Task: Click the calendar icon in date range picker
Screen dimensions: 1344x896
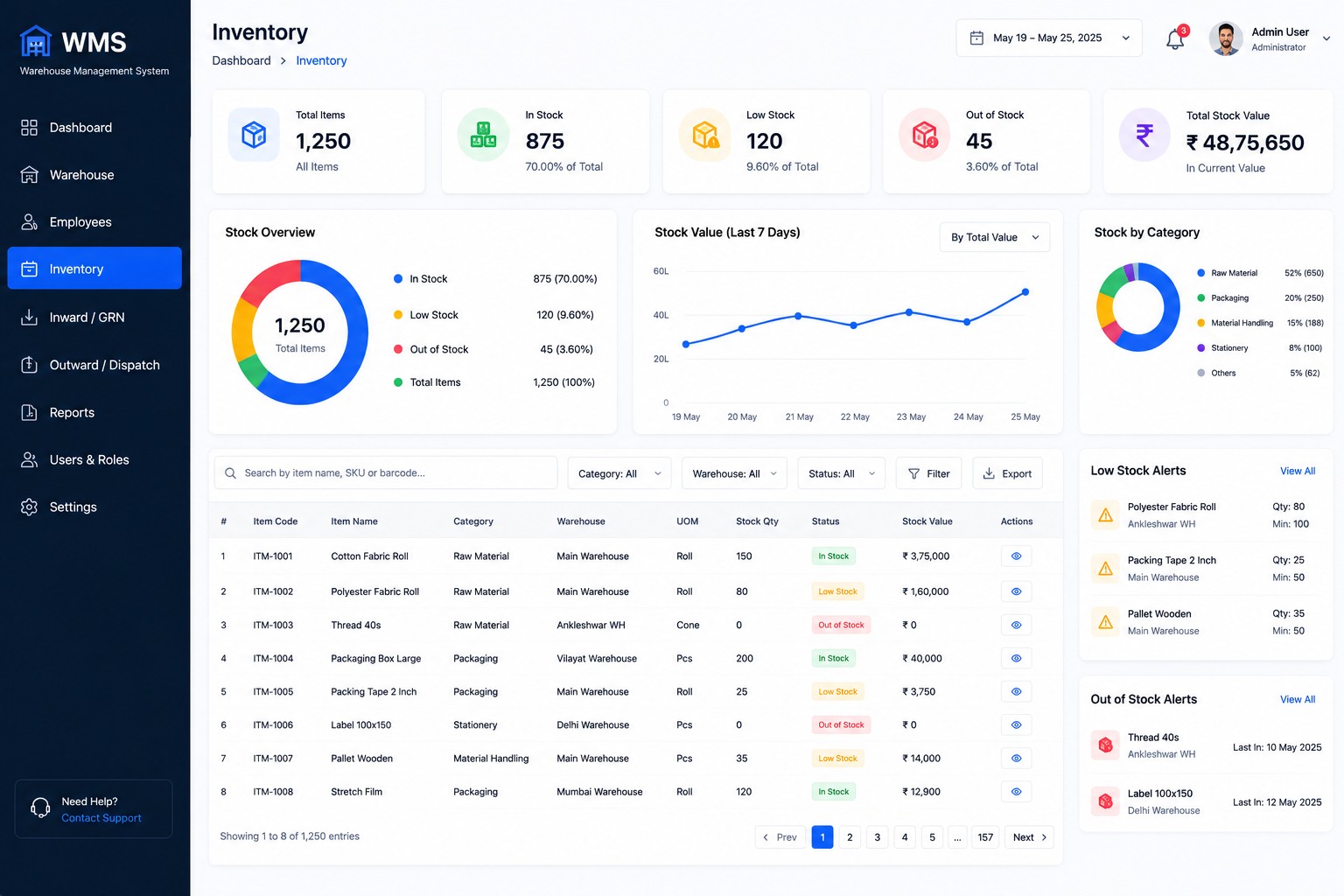Action: point(976,38)
